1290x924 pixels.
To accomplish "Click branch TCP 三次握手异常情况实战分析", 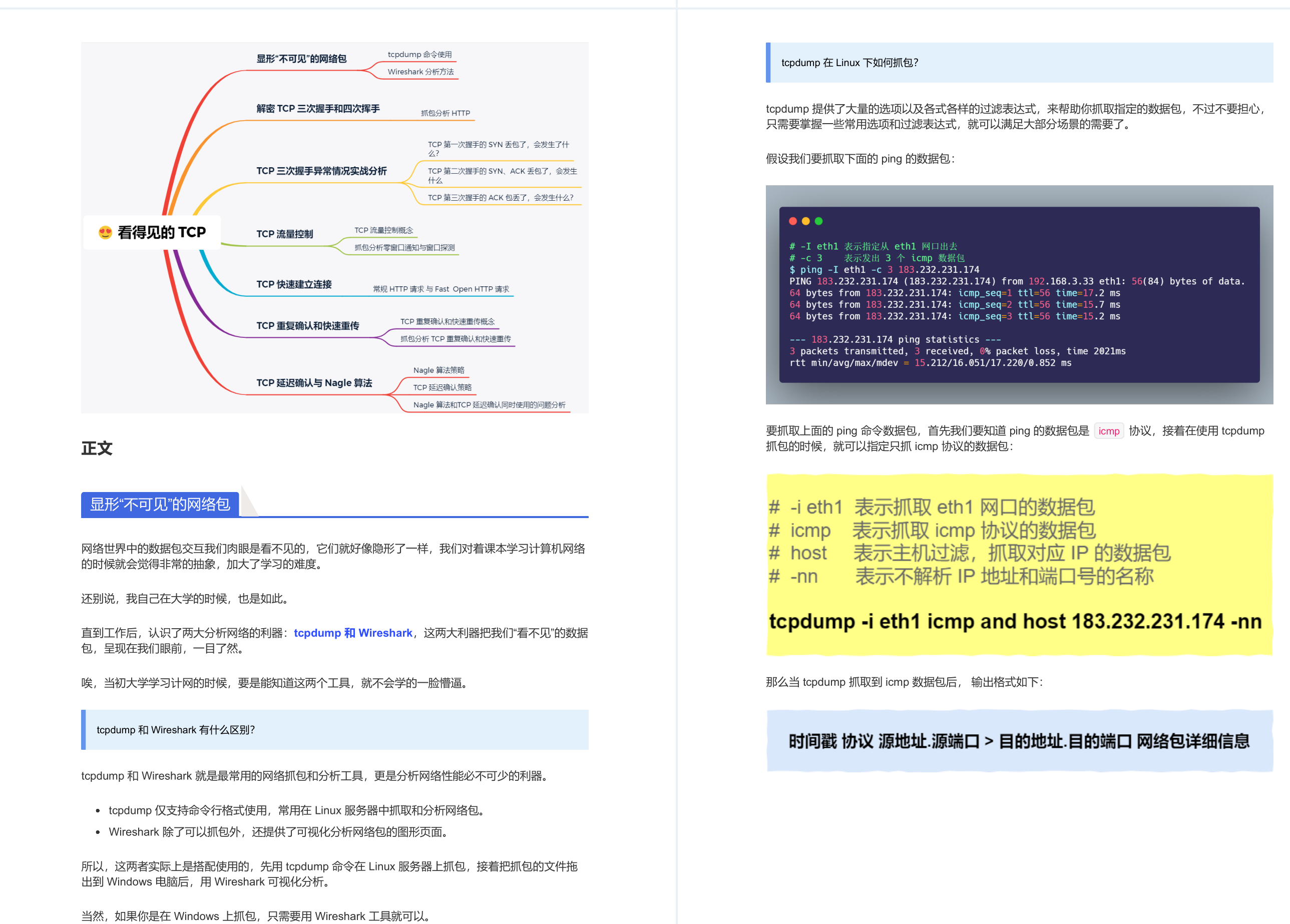I will tap(321, 171).
